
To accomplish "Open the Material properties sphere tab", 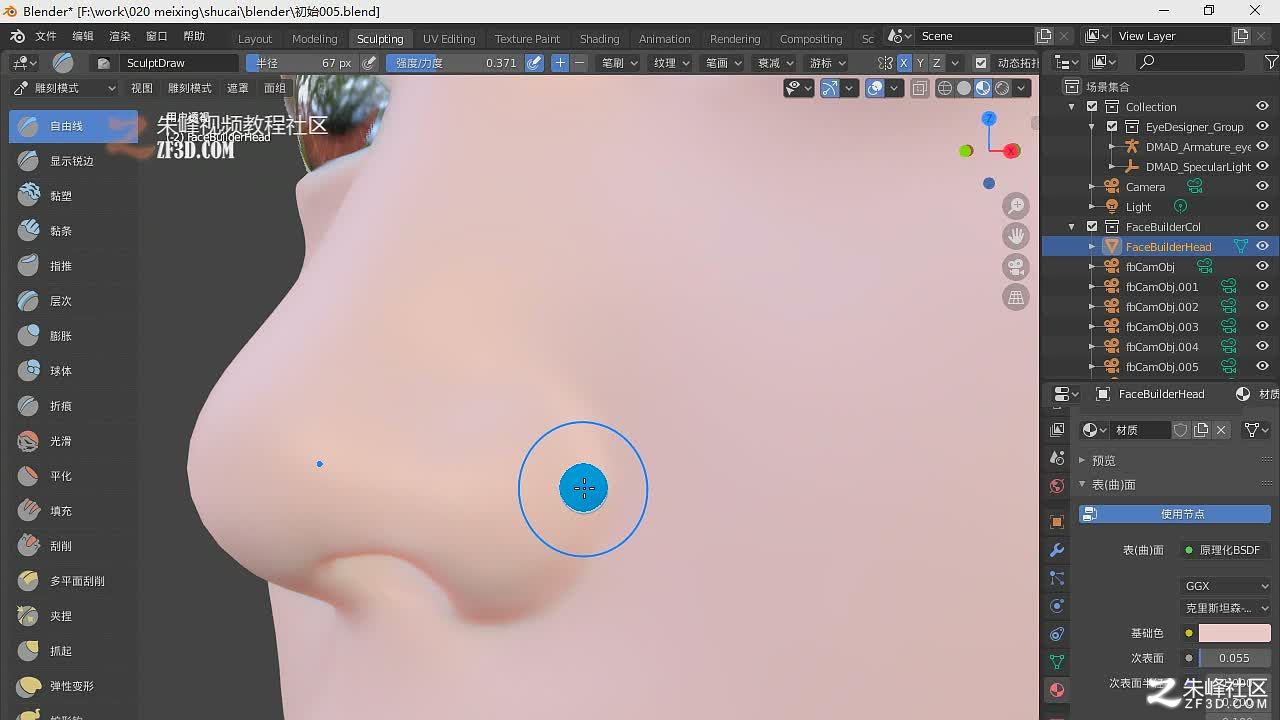I will pos(1057,690).
